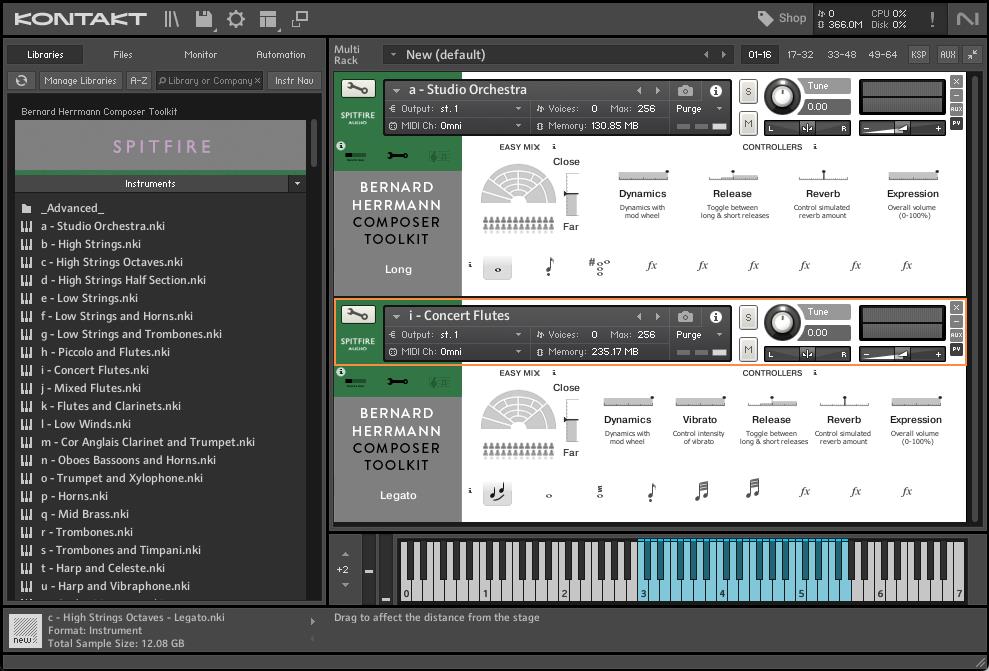Switch to the Automation tab
This screenshot has height=671, width=989.
click(281, 55)
